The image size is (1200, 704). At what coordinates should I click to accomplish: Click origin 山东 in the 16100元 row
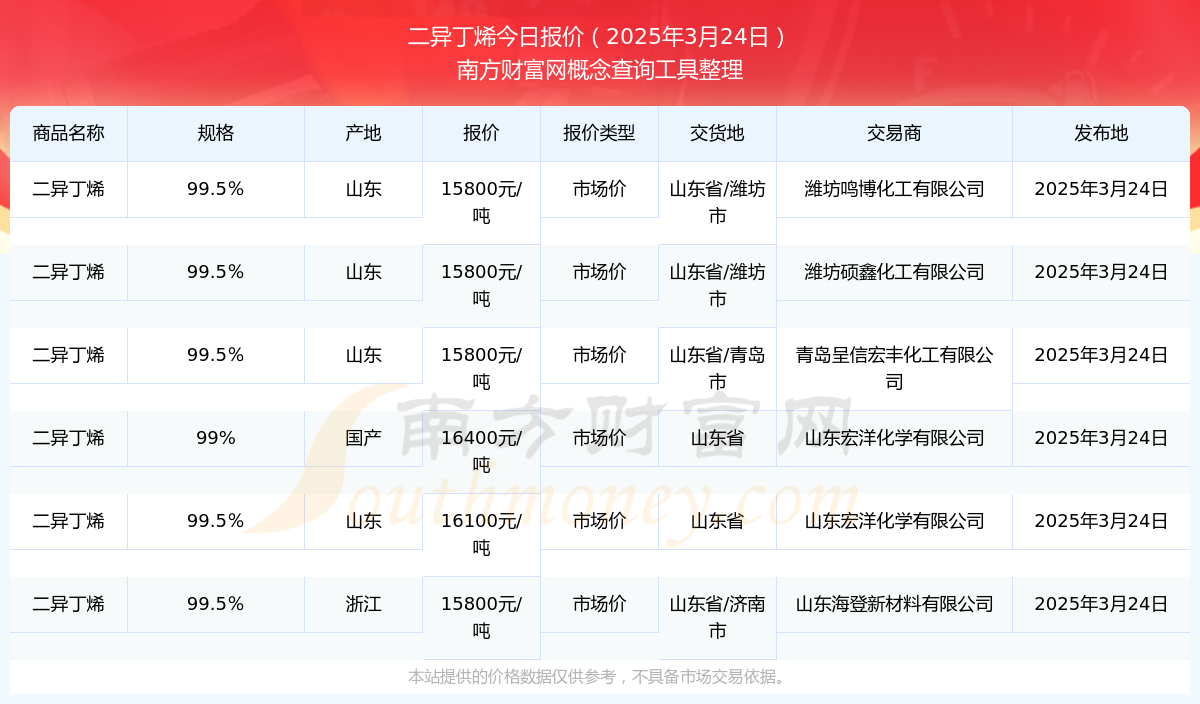click(363, 521)
